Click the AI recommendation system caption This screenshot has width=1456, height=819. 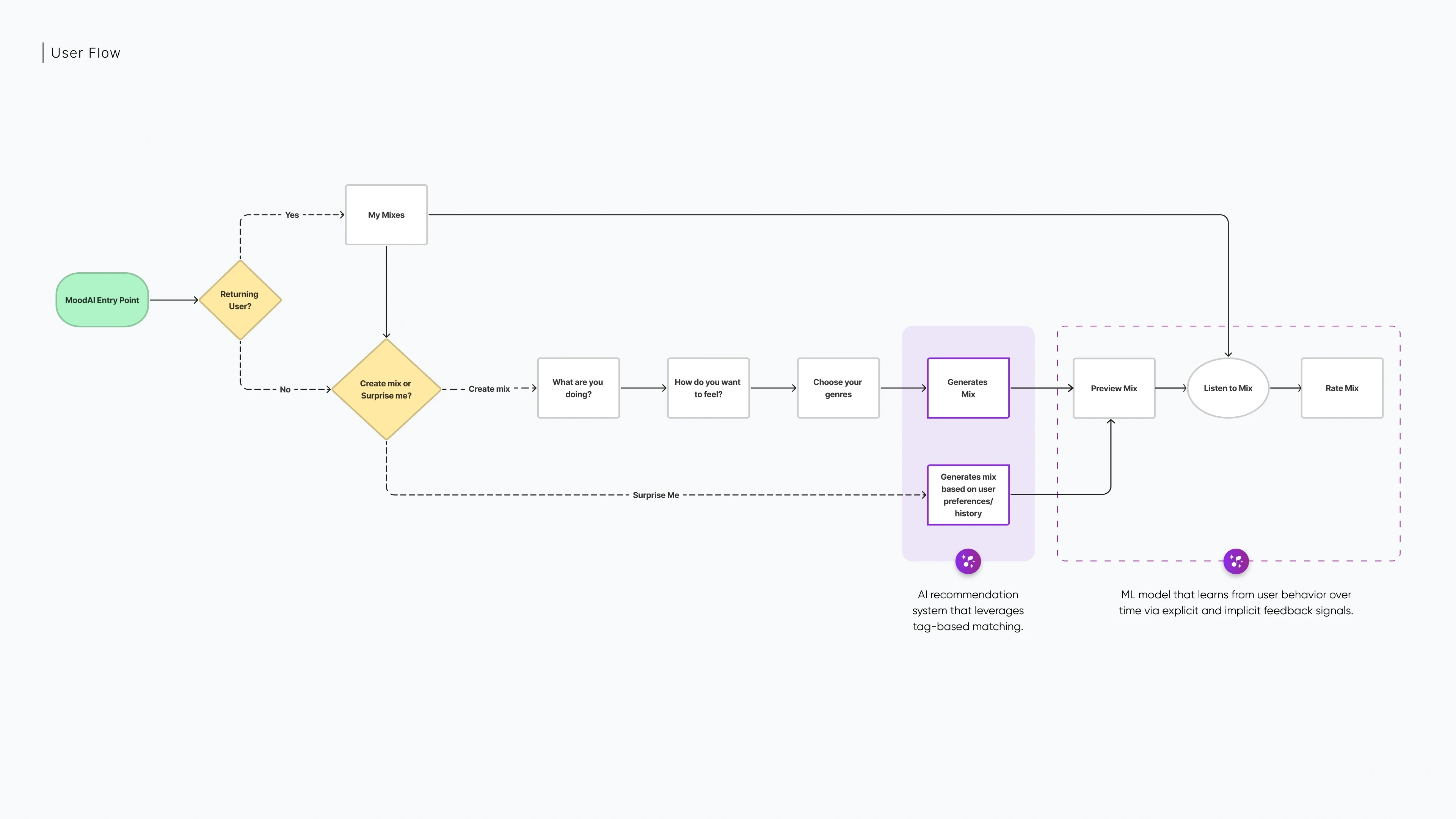tap(968, 610)
